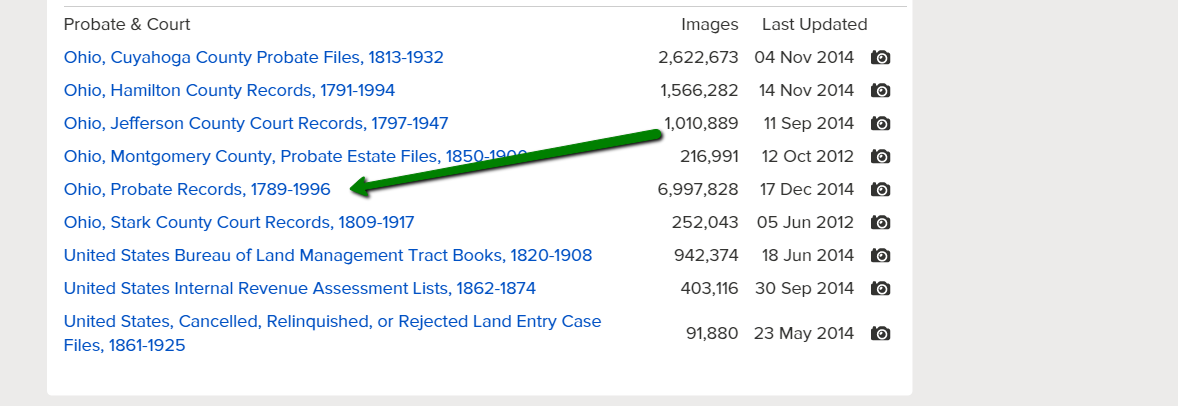Click camera icon for Hamilton County Records
Screen dimensions: 1178x406
pyautogui.click(x=880, y=91)
